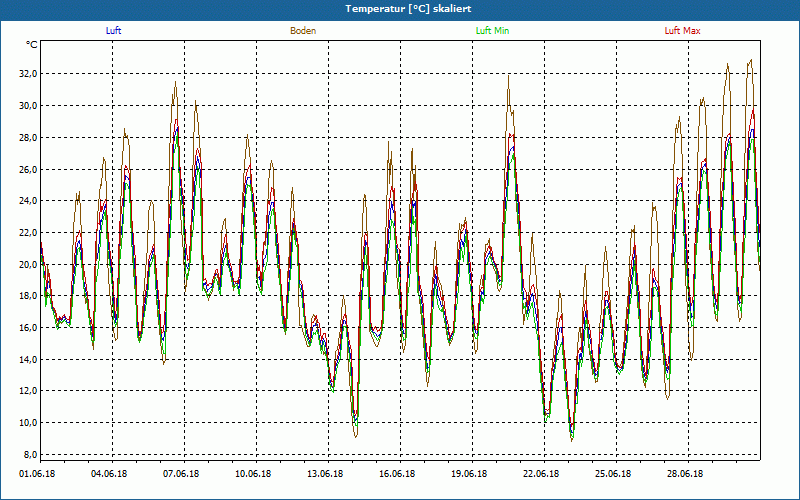800x500 pixels.
Task: Click the 26,0 y-axis value
Action: pyautogui.click(x=28, y=169)
